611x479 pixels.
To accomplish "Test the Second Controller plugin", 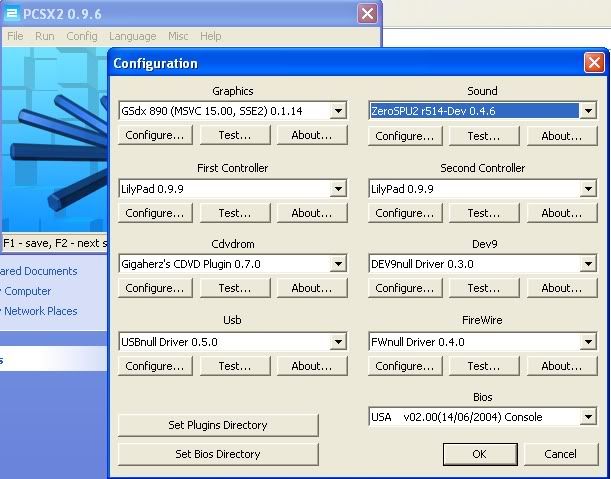I will pyautogui.click(x=484, y=213).
